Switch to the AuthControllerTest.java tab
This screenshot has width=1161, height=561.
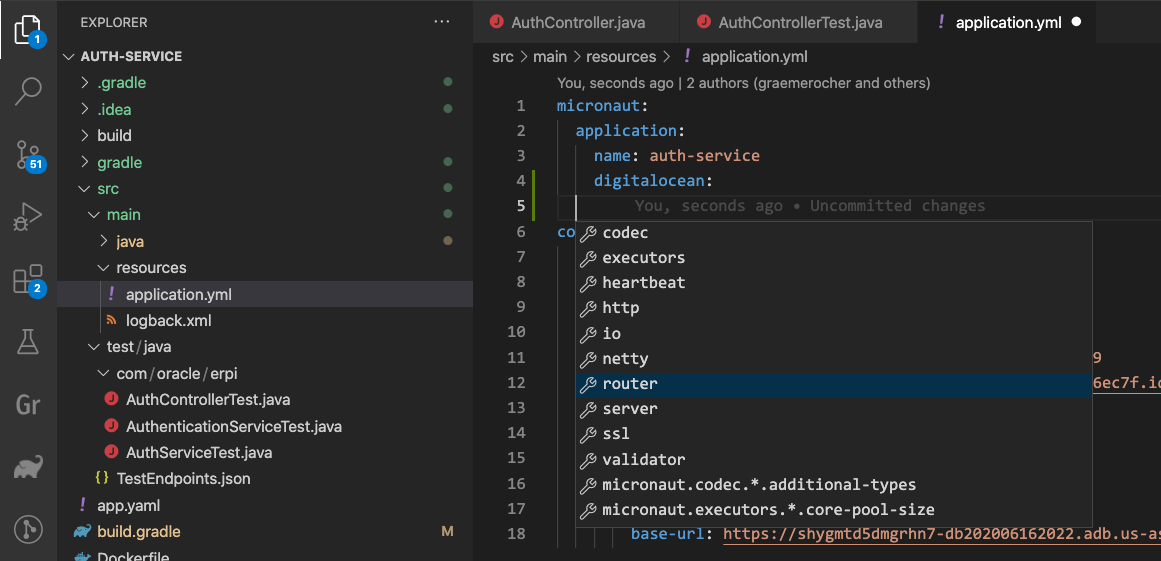[x=799, y=22]
